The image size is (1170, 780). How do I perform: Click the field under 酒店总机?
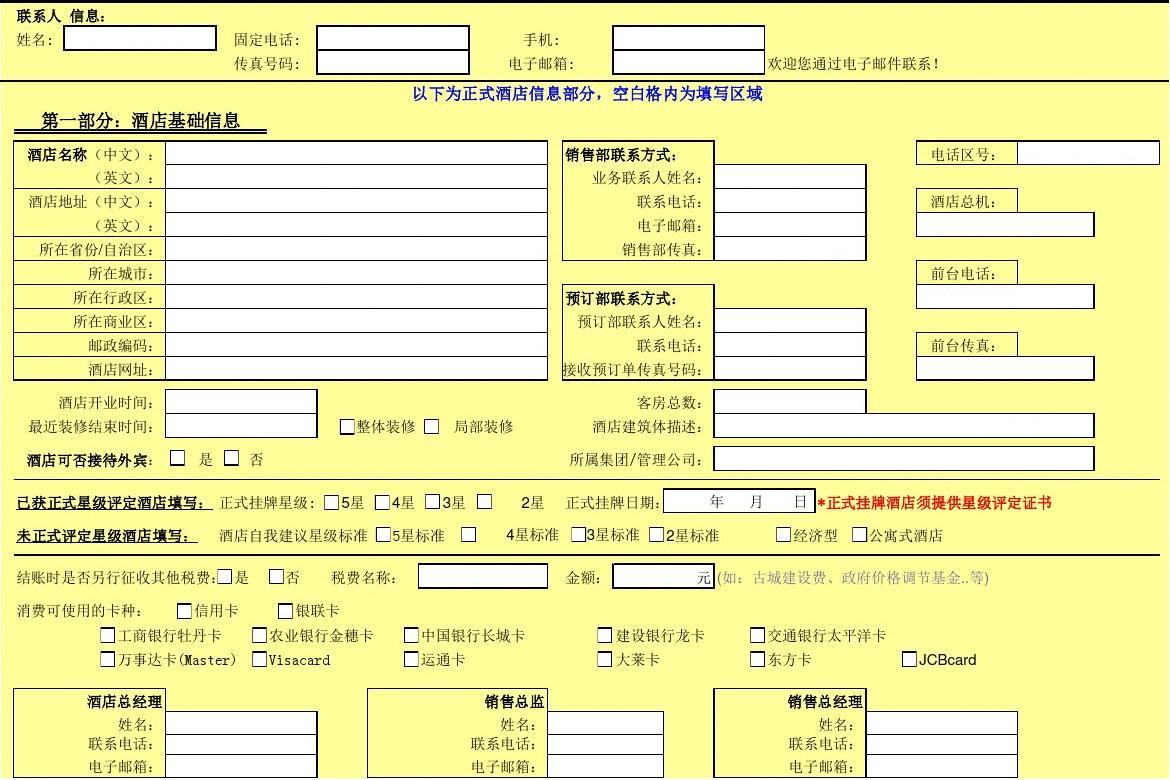coord(1005,225)
